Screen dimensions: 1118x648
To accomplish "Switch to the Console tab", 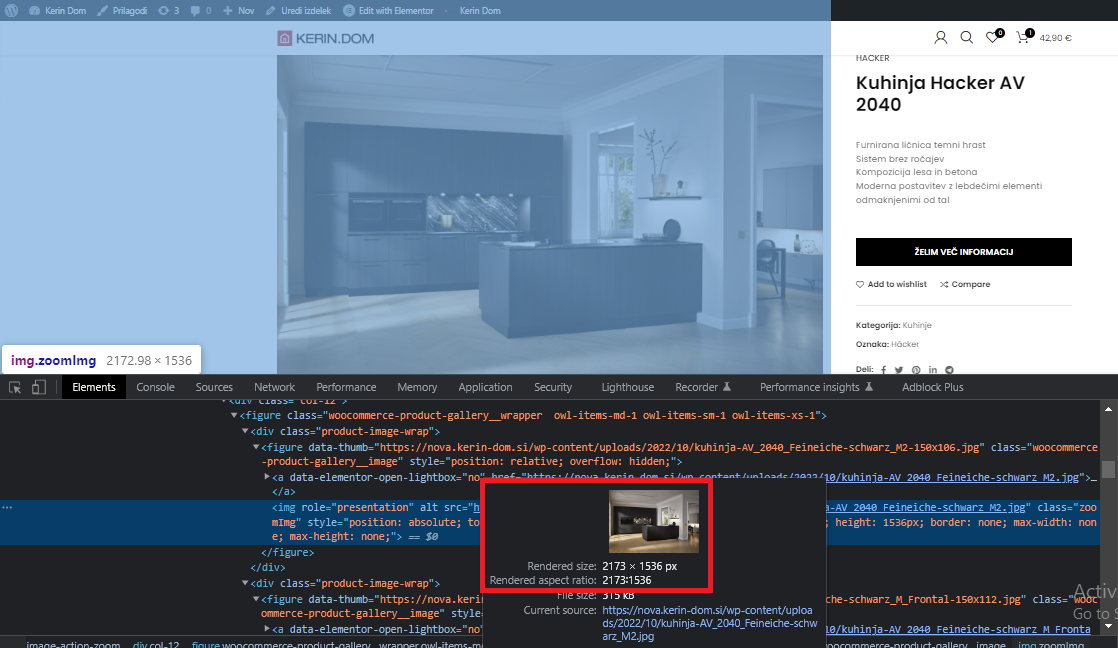I will coord(155,387).
